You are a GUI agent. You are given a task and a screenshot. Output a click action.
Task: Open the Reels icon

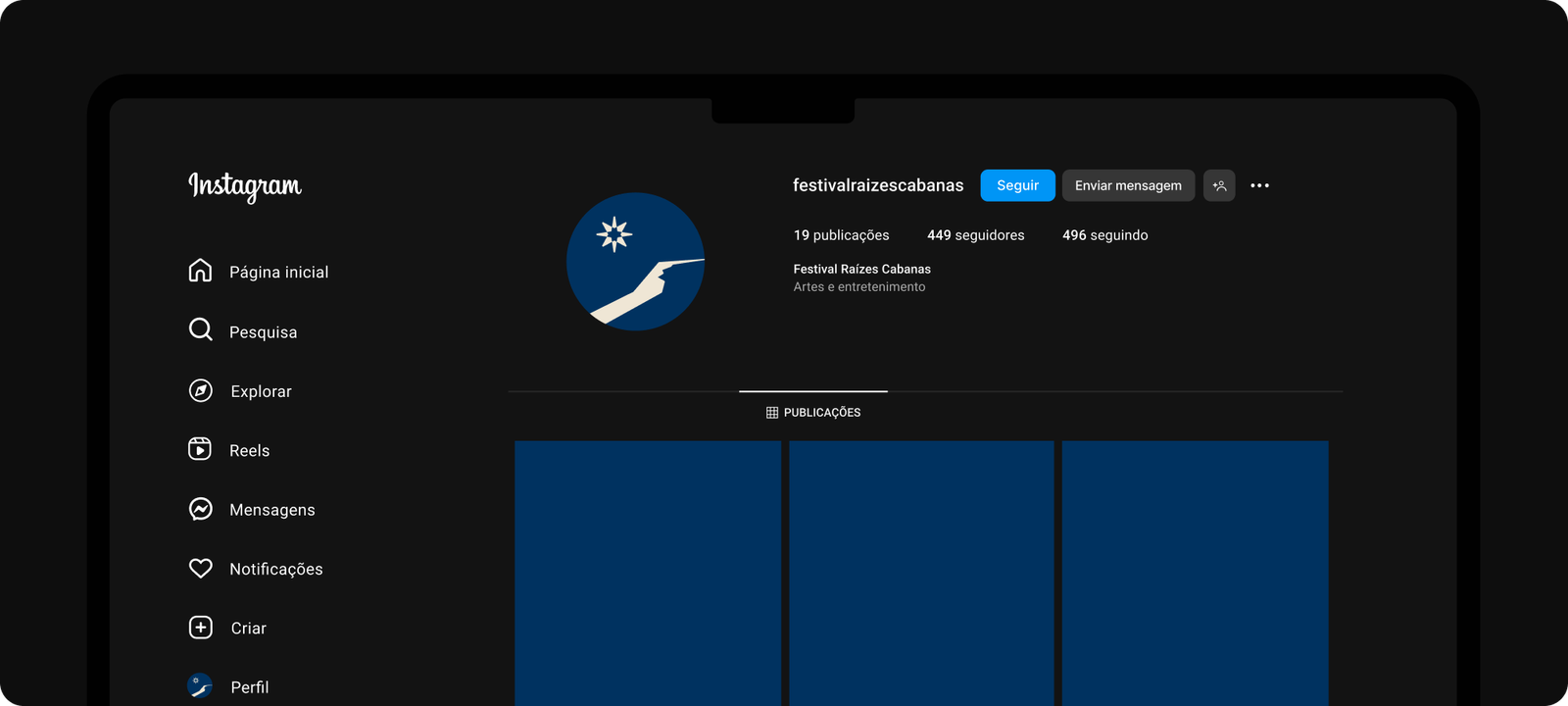(x=200, y=449)
